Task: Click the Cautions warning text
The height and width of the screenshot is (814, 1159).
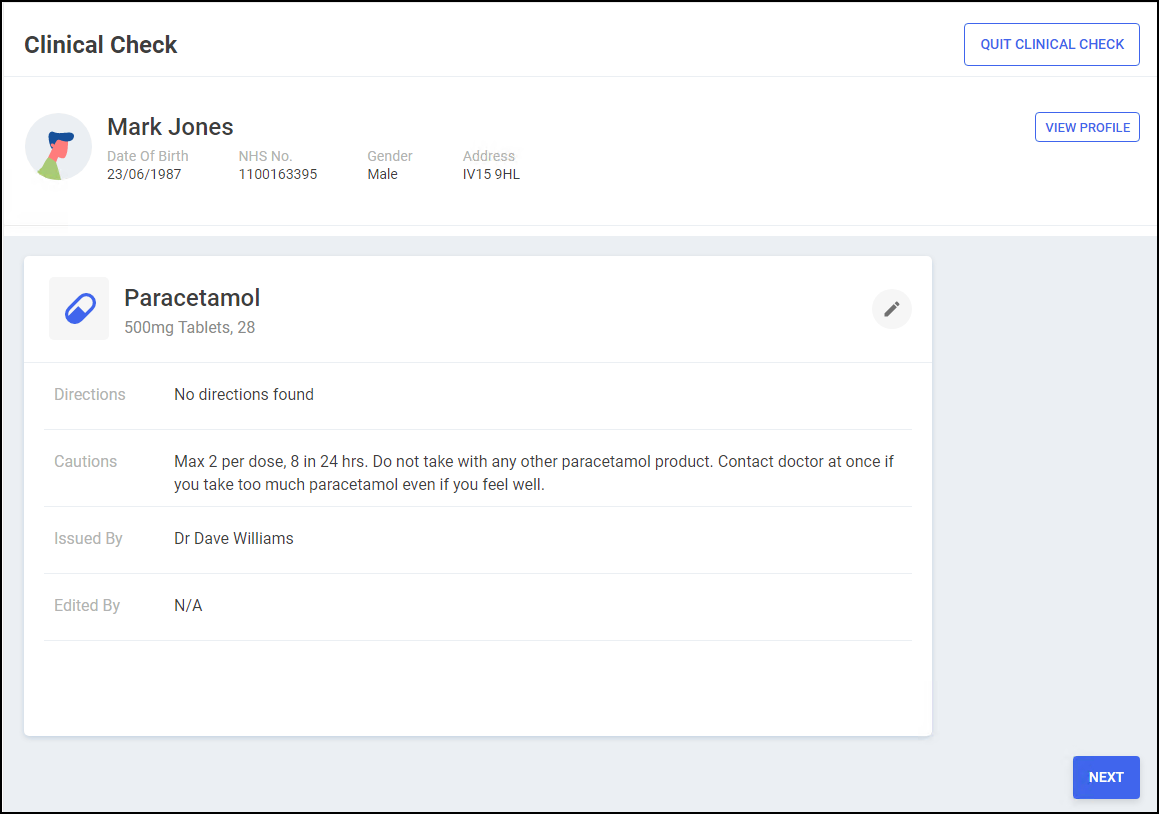Action: (x=533, y=473)
